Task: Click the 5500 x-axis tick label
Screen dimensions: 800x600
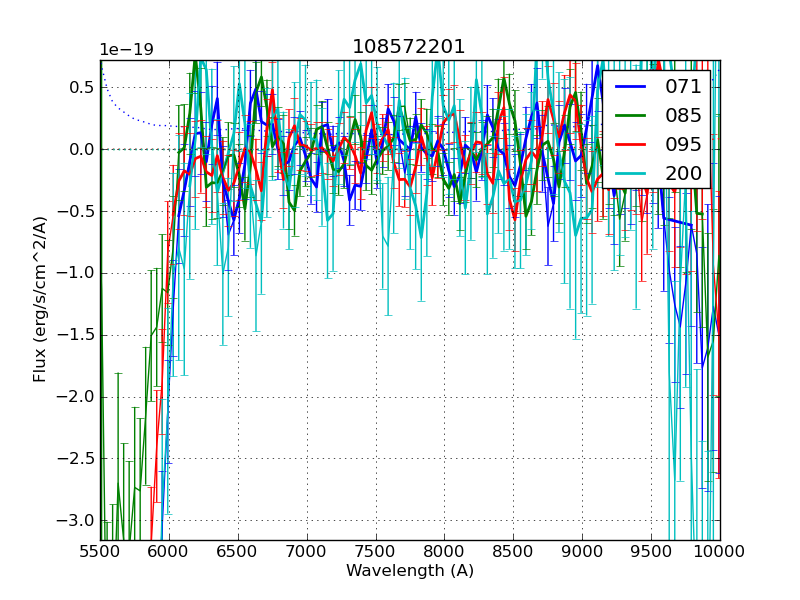Action: (x=100, y=551)
